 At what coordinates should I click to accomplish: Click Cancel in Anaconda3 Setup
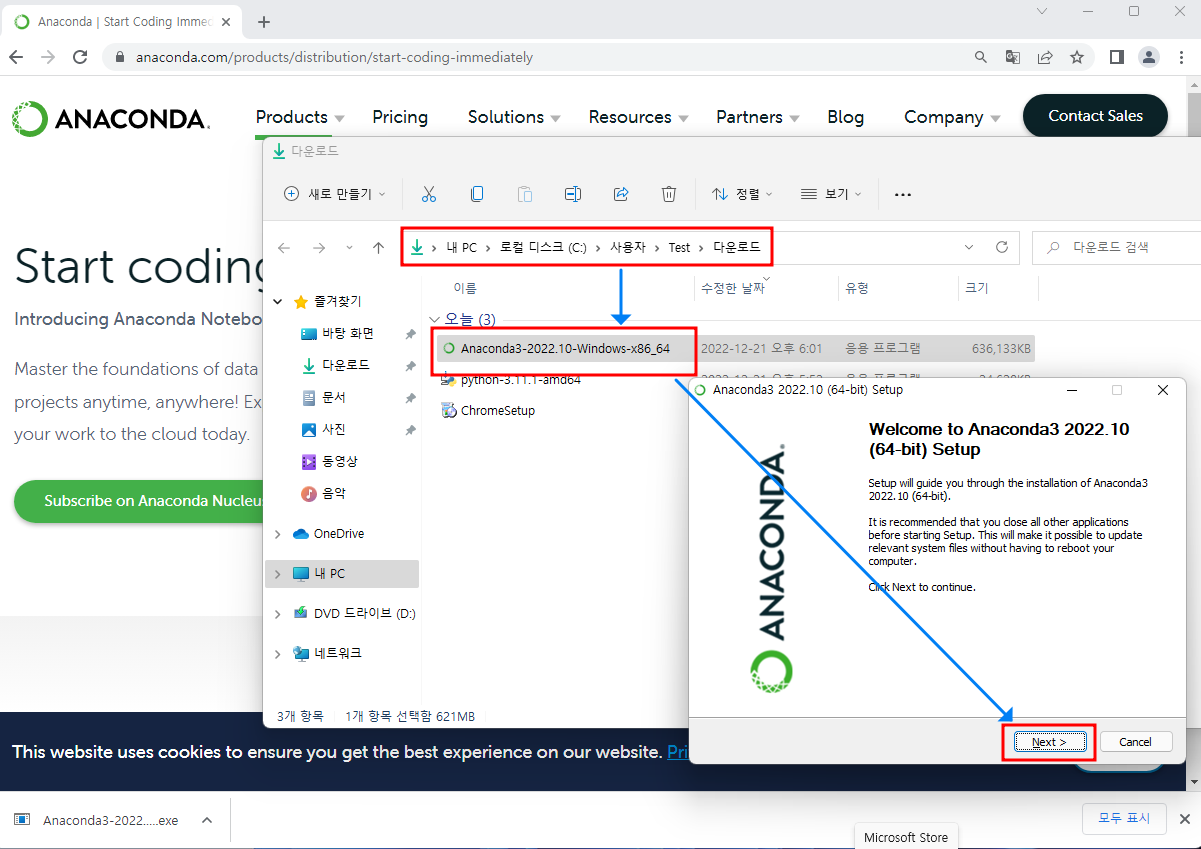click(1136, 742)
